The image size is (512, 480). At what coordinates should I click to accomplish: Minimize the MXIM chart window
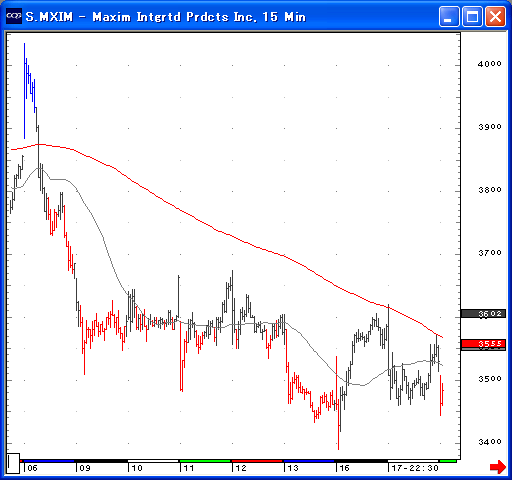click(449, 17)
